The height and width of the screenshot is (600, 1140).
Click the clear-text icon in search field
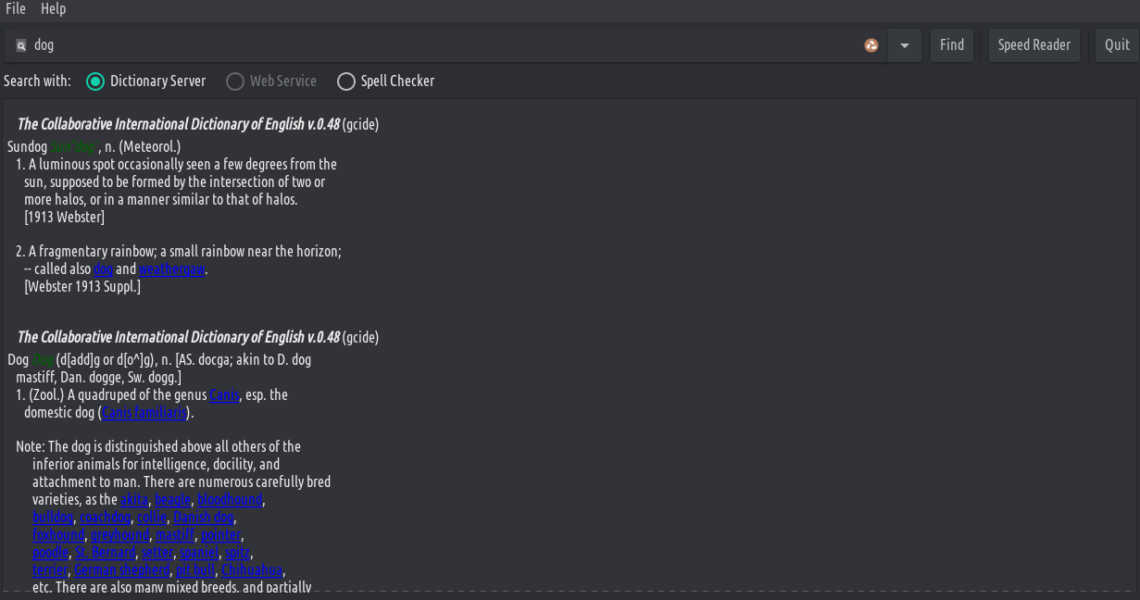click(x=871, y=45)
